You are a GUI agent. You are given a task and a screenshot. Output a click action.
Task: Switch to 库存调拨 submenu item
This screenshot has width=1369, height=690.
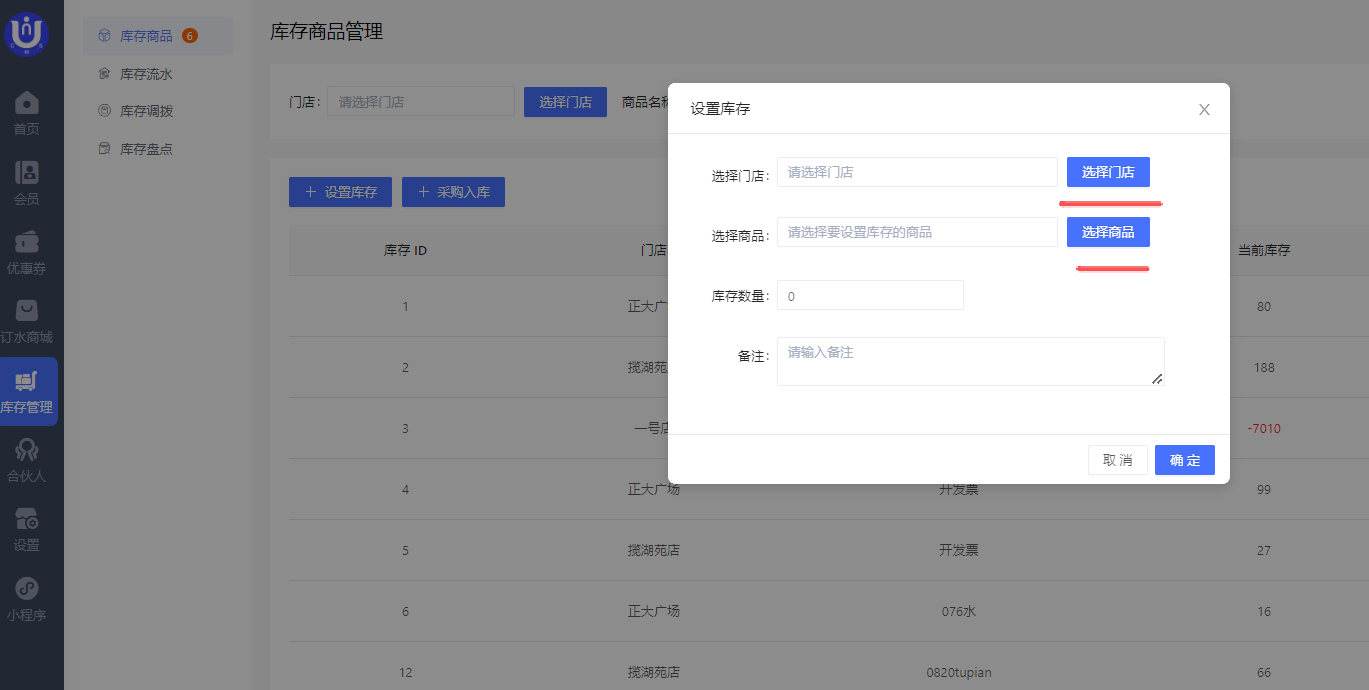(146, 111)
